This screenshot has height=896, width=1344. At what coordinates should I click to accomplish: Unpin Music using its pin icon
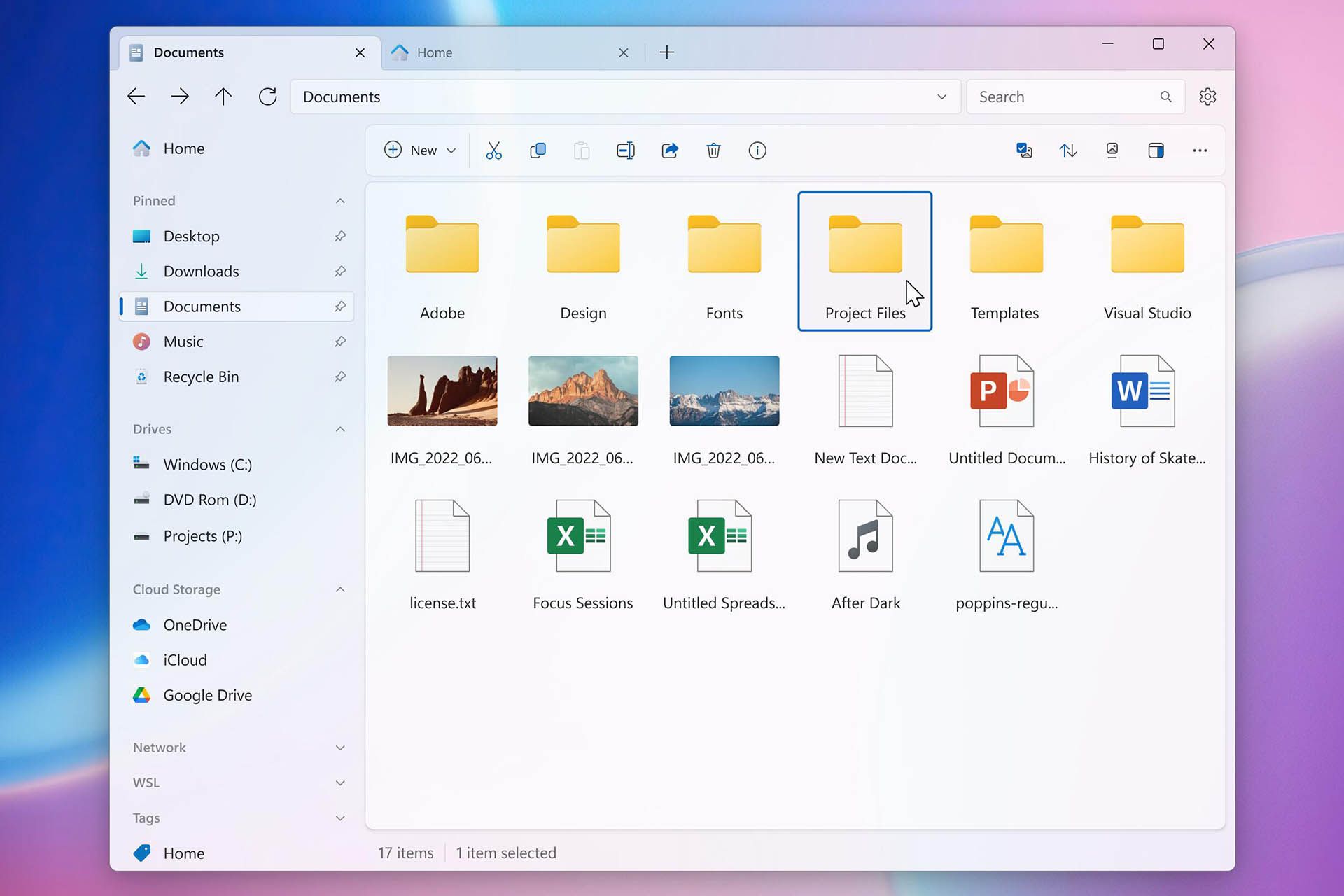(340, 342)
